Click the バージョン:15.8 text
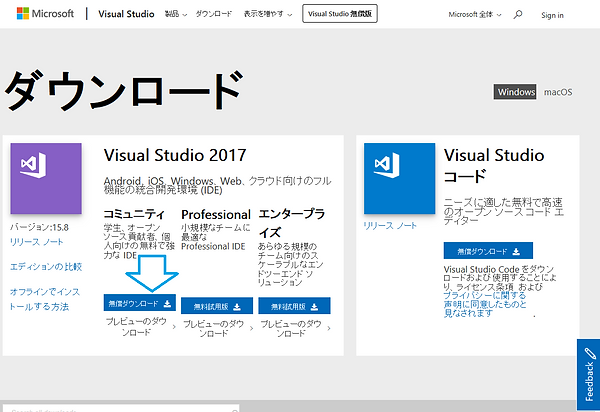The image size is (600, 412). click(39, 228)
